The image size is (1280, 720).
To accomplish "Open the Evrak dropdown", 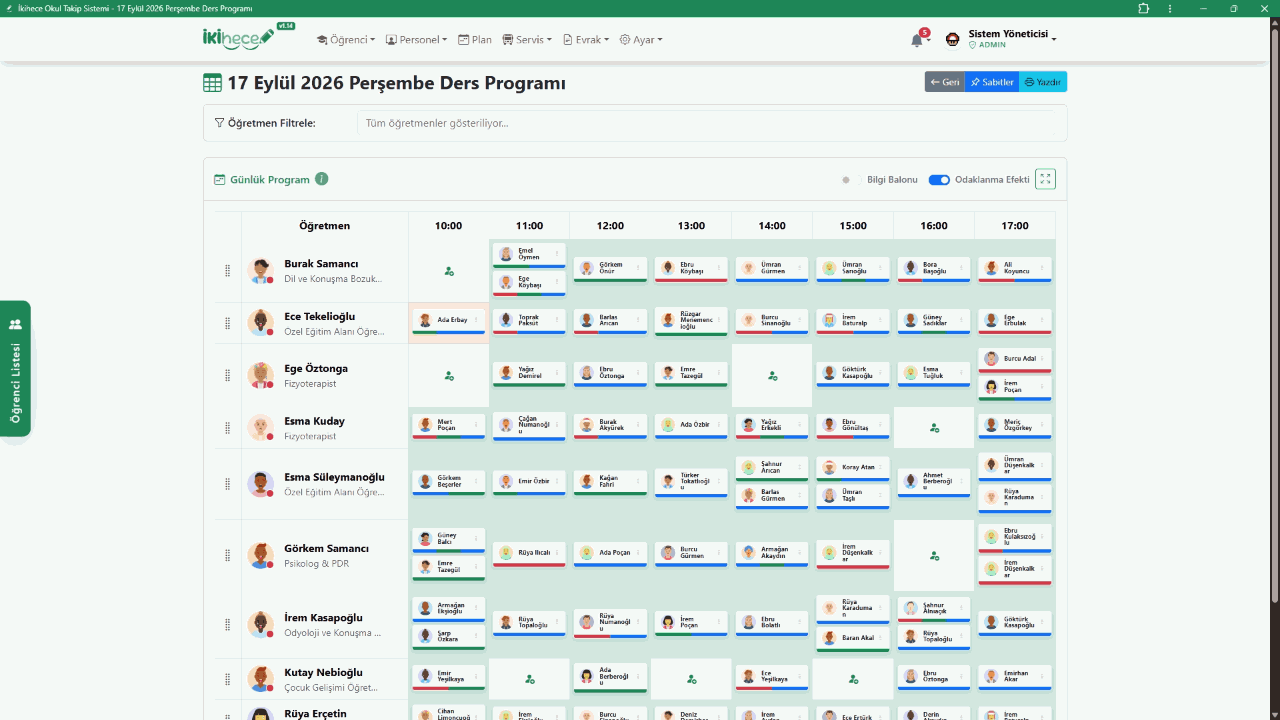I will (586, 40).
